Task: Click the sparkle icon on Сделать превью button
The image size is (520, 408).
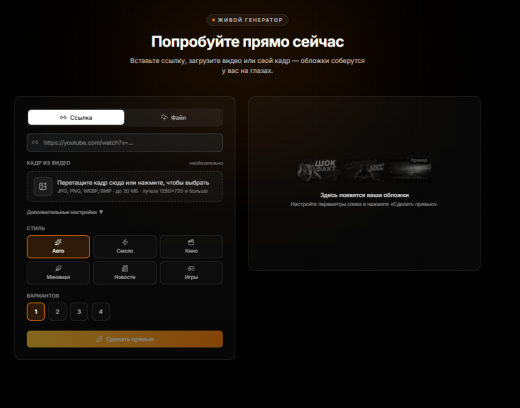Action: pos(99,339)
